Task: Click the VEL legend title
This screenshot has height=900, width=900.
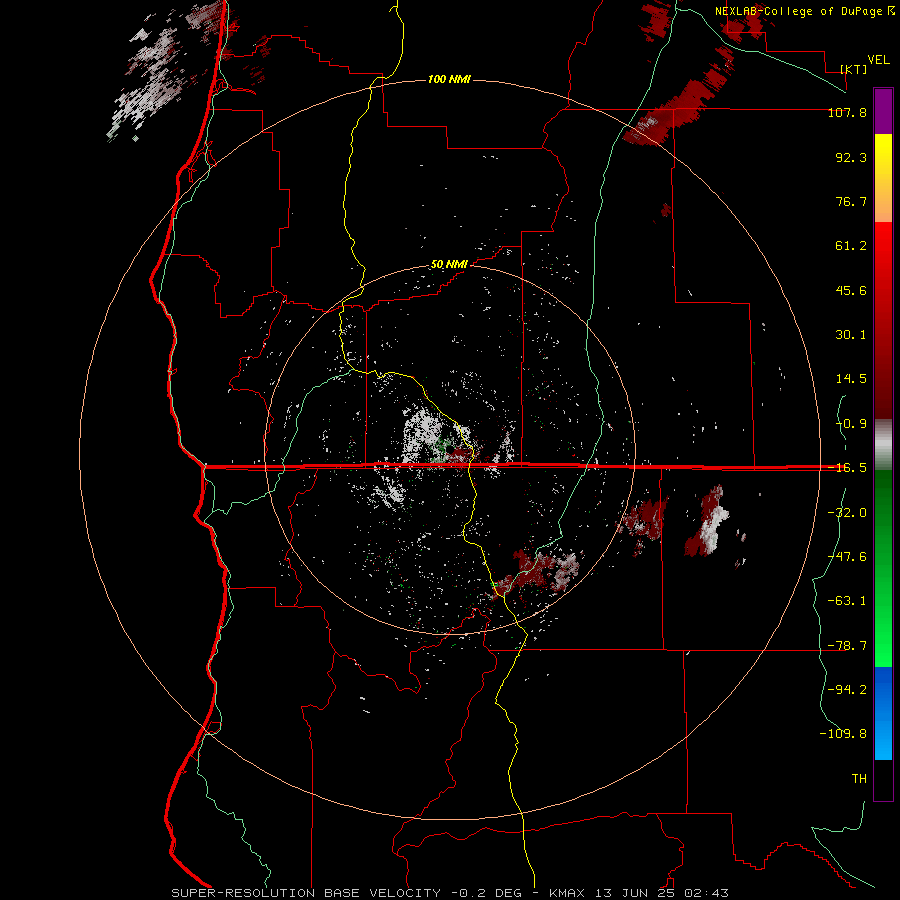Action: [x=878, y=60]
